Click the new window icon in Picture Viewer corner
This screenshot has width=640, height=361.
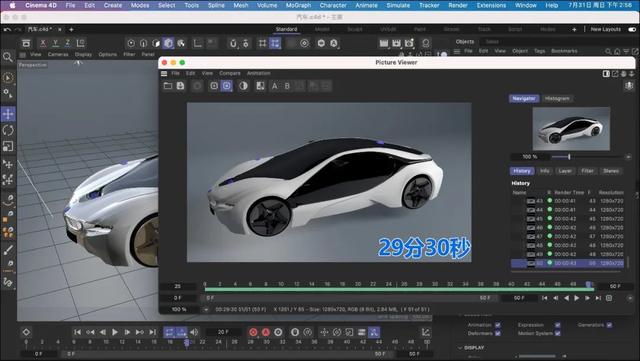[615, 74]
